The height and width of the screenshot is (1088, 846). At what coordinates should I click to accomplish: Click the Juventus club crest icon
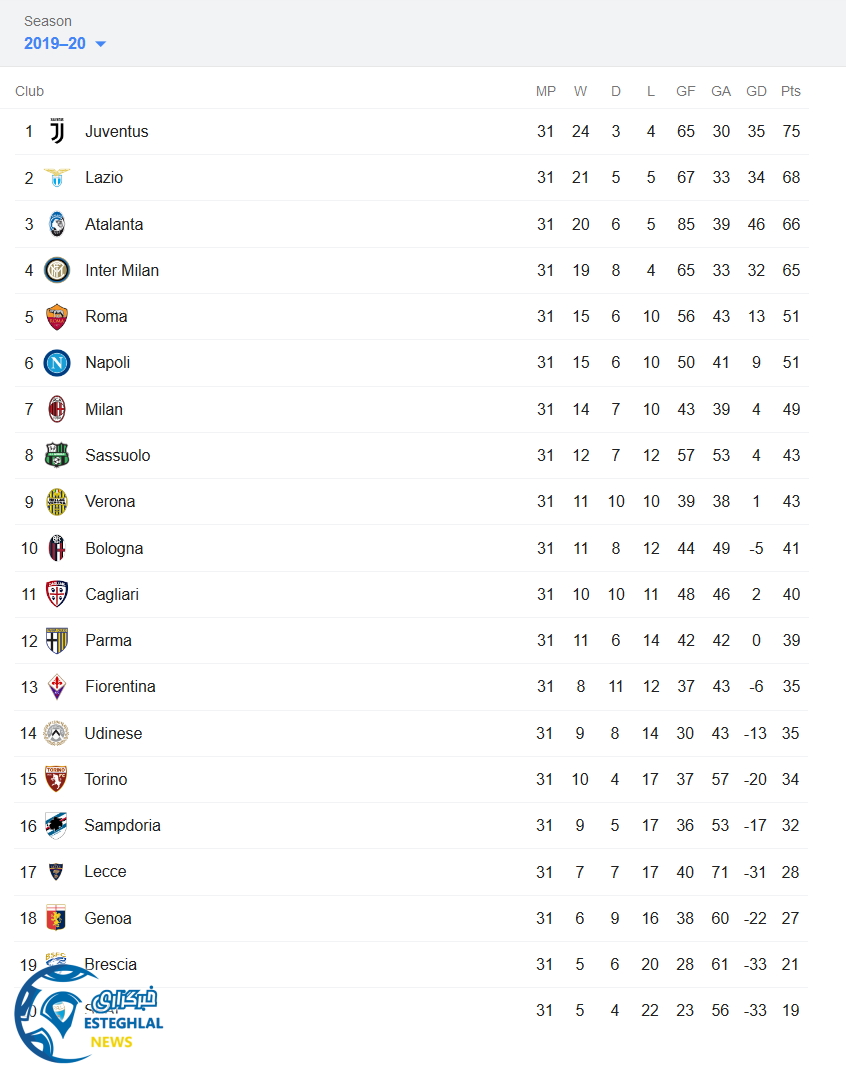pyautogui.click(x=57, y=132)
